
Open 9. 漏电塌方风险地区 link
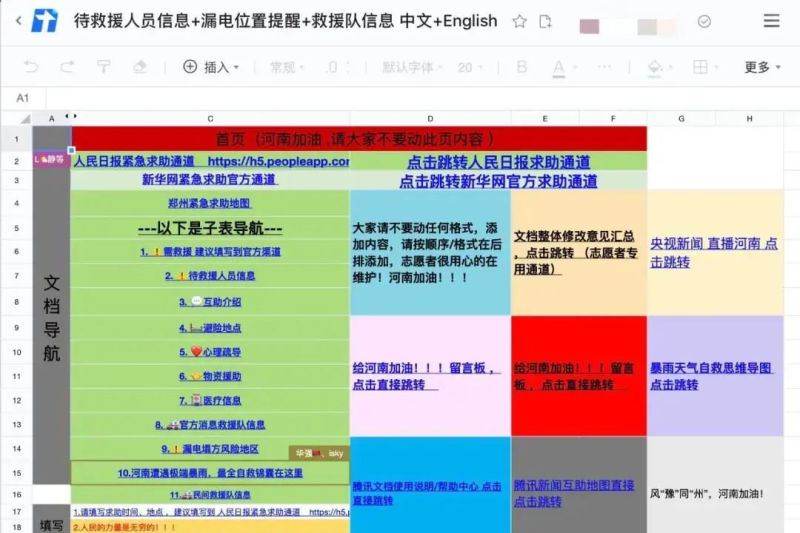[x=210, y=449]
